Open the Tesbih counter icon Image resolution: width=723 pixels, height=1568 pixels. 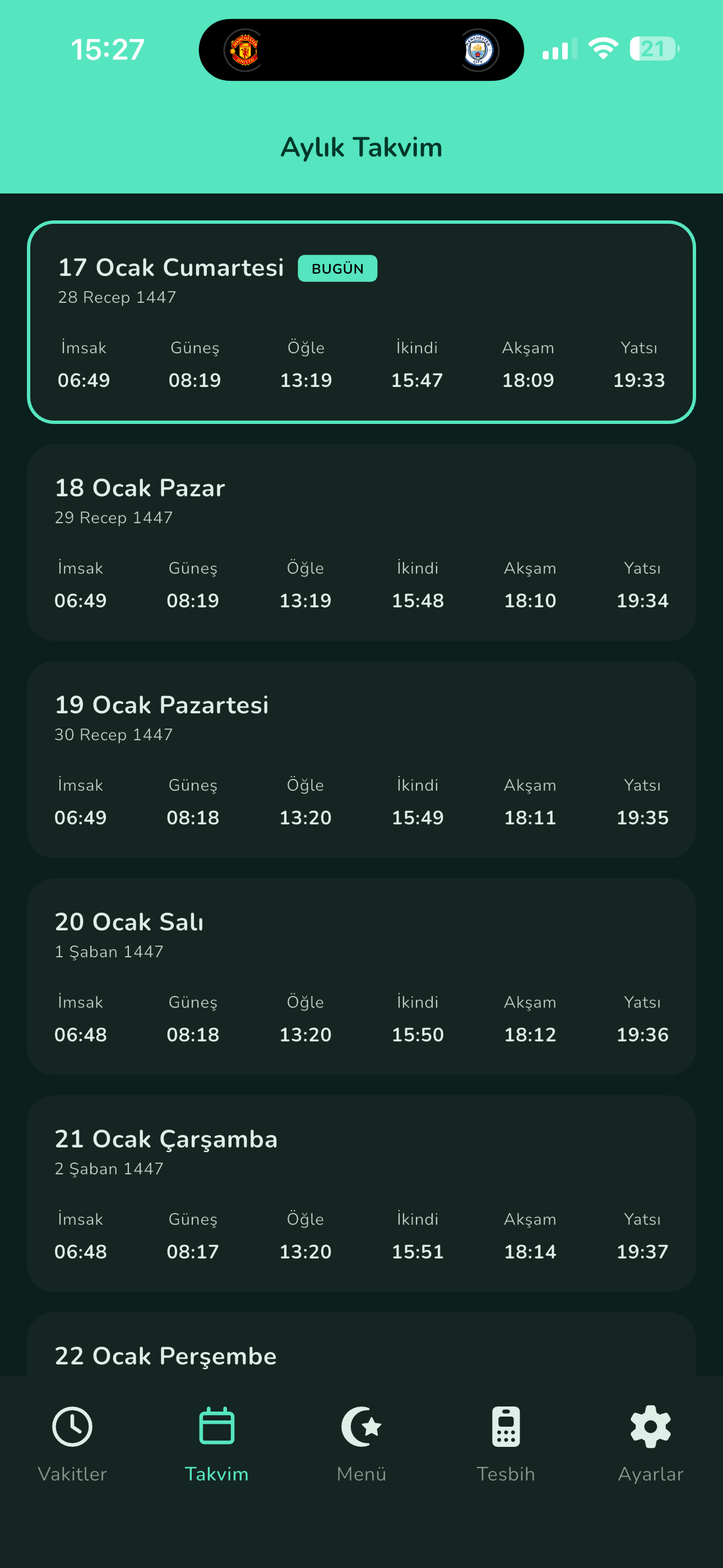(506, 1426)
